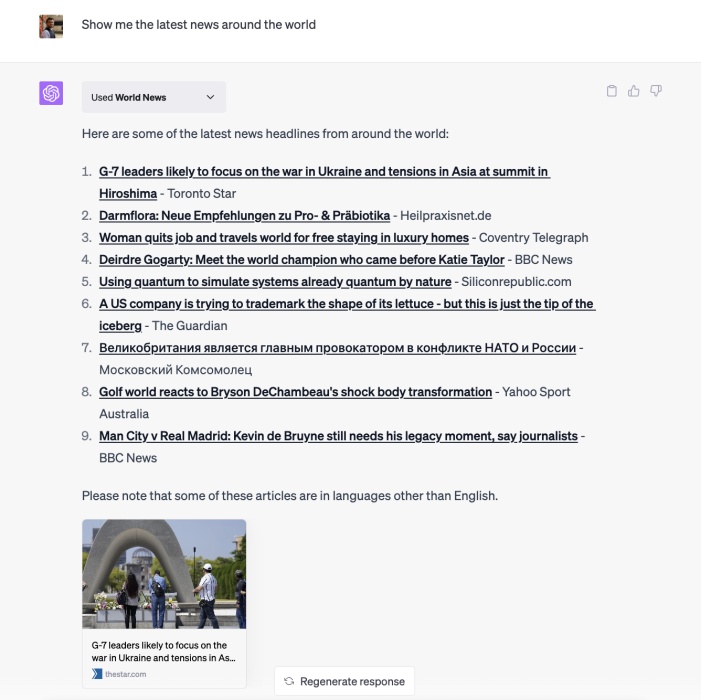Image resolution: width=701 pixels, height=700 pixels.
Task: Open the Man City v Real Madrid link
Action: click(338, 436)
